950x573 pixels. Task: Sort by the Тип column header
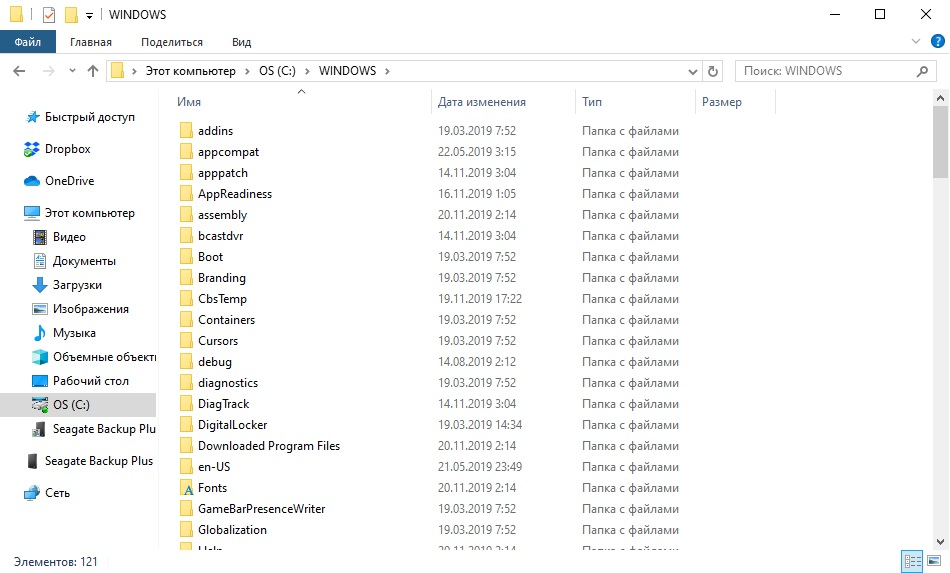coord(593,102)
